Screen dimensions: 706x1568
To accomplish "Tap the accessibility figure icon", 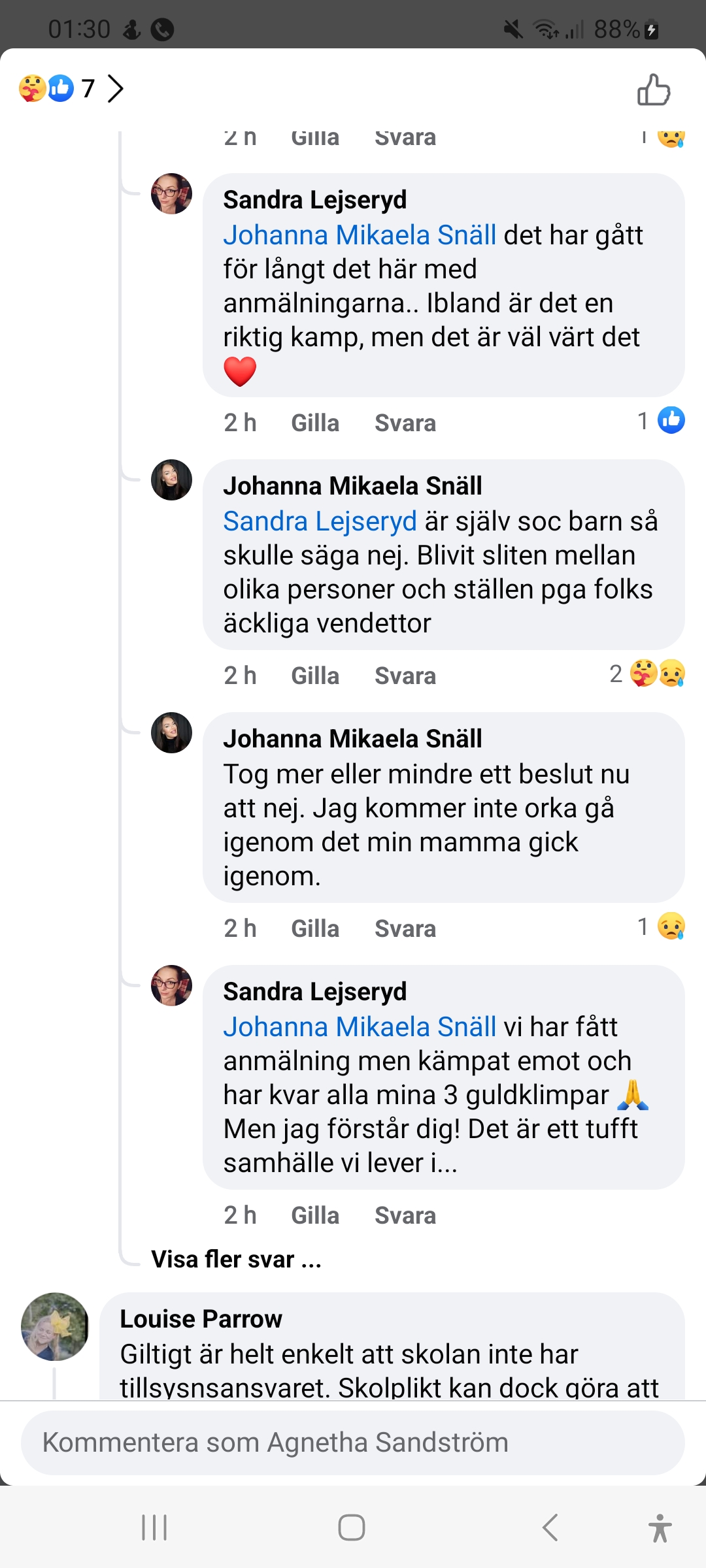I will (660, 1527).
